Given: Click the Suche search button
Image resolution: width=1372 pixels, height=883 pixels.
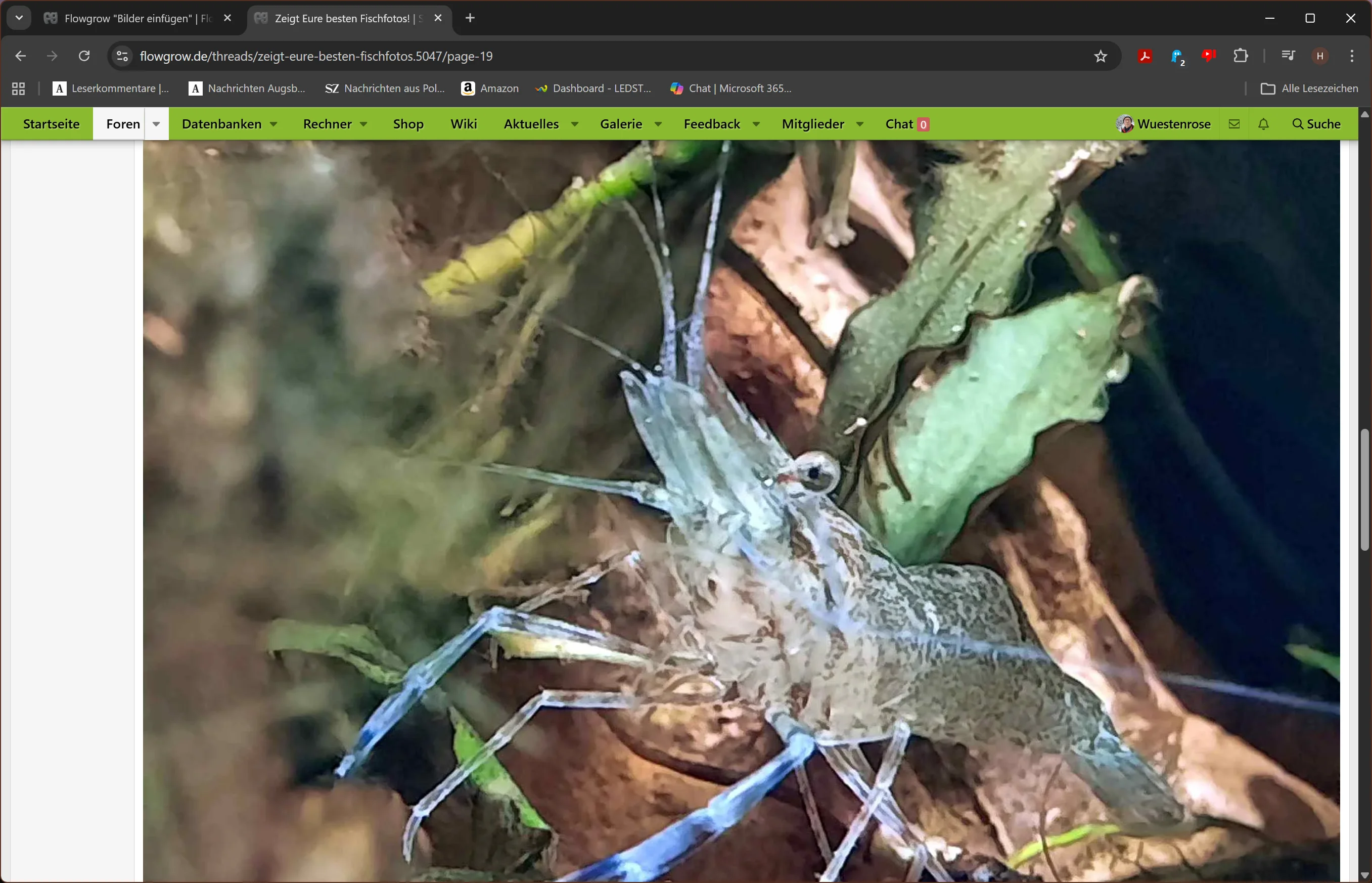Looking at the screenshot, I should click(x=1316, y=124).
